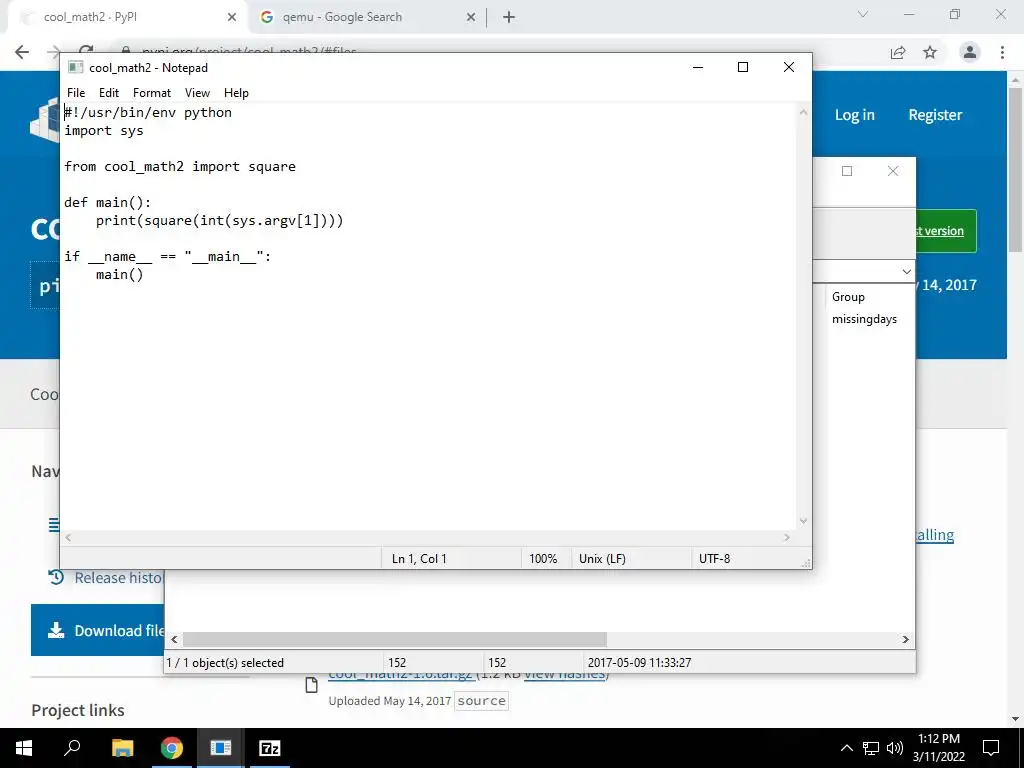Viewport: 1024px width, 768px height.
Task: Open Windows taskbar search
Action: coord(72,748)
